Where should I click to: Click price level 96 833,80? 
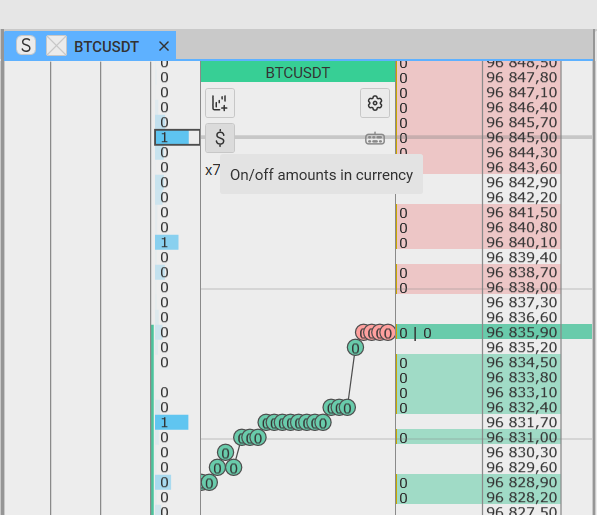(522, 377)
